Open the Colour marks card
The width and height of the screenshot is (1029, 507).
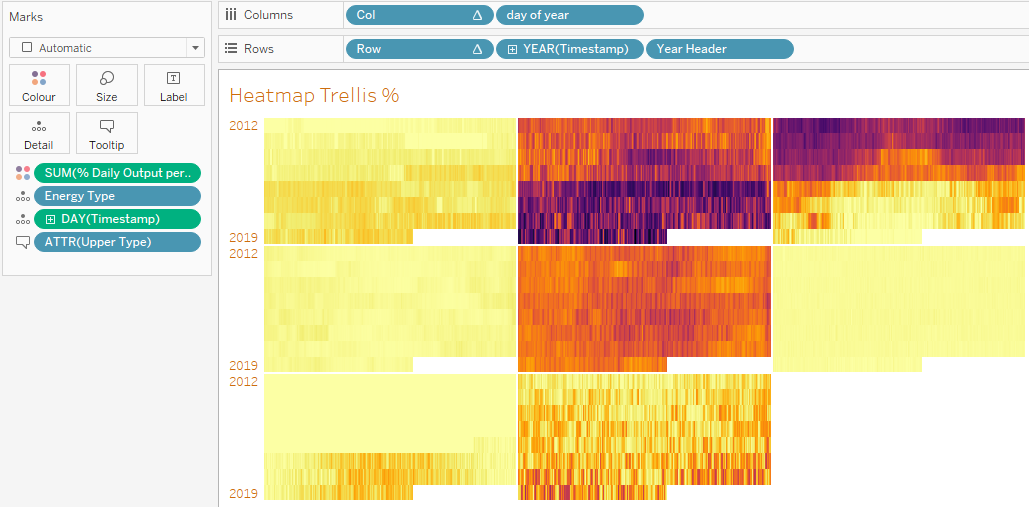[39, 85]
